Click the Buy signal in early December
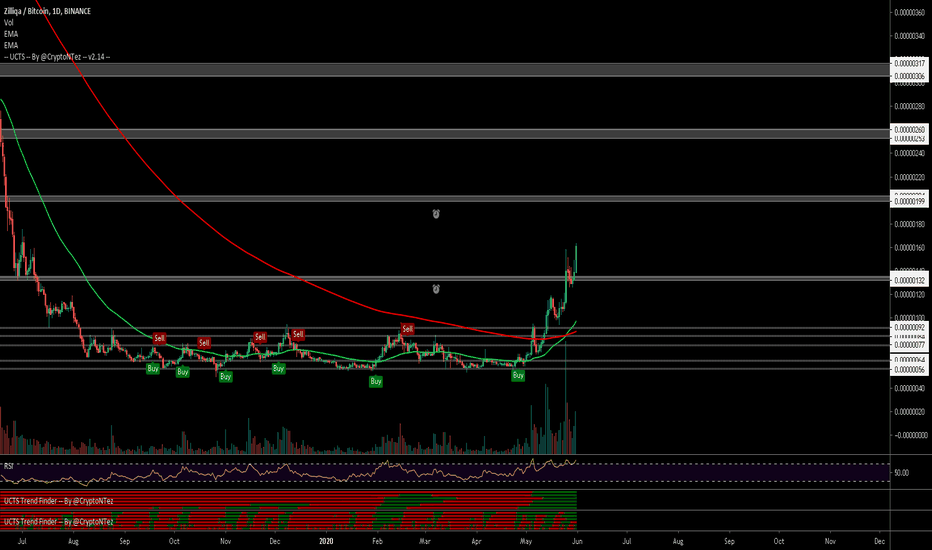Screen dimensions: 932x550 pyautogui.click(x=278, y=369)
